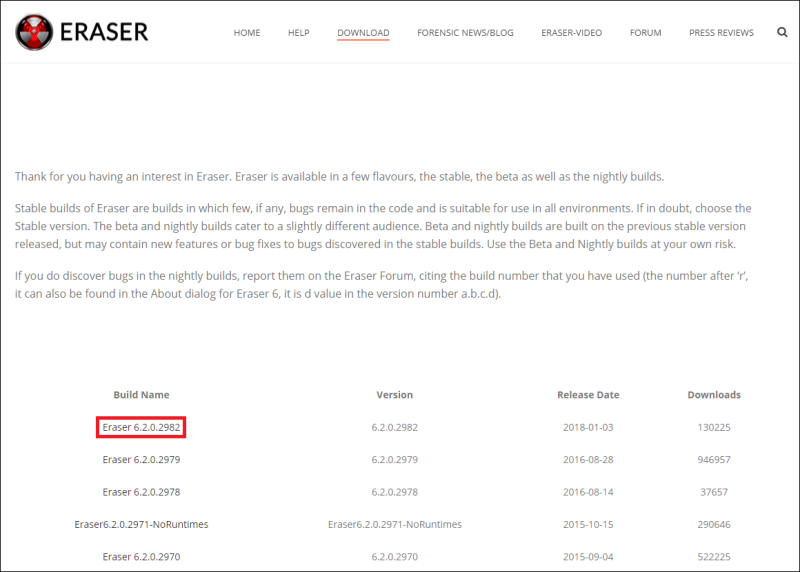Click the Downloads column header
The width and height of the screenshot is (800, 572).
(714, 395)
